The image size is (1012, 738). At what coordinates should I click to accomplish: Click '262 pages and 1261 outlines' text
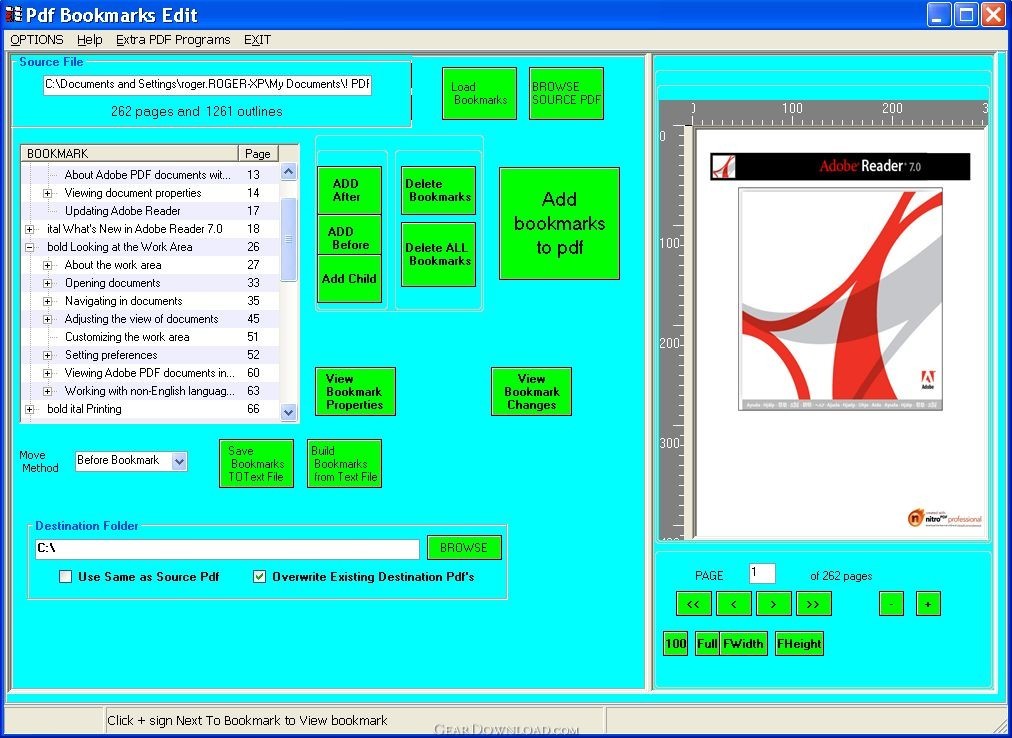[x=197, y=112]
